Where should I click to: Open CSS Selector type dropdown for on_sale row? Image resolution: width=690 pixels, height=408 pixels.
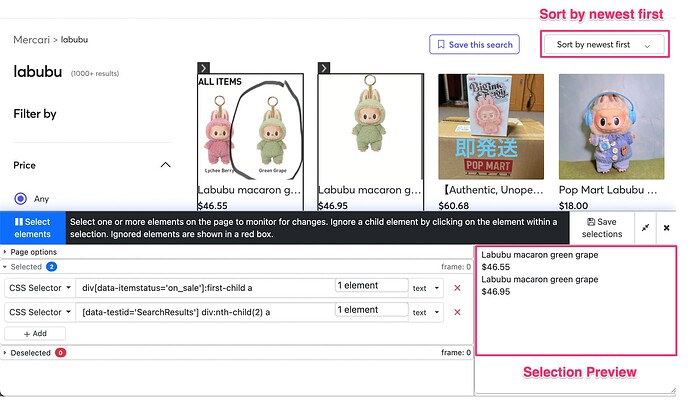coord(40,288)
